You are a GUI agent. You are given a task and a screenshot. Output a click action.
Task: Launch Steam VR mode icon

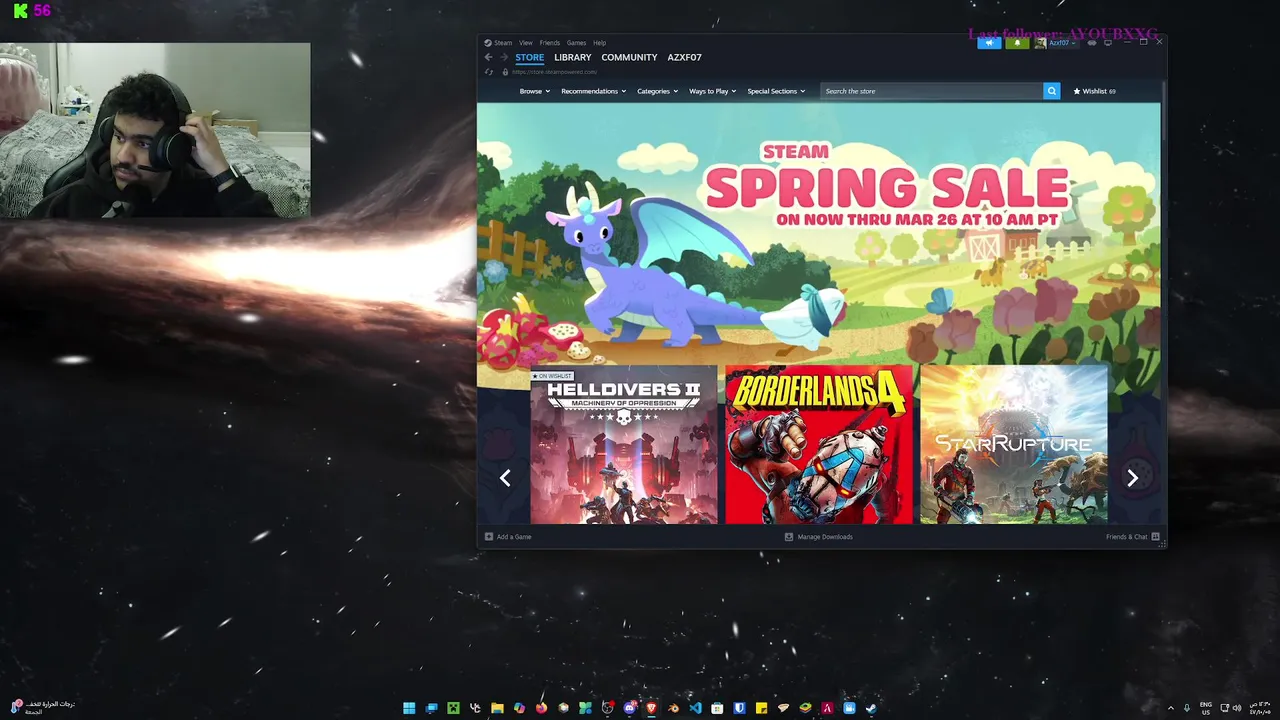tap(1092, 43)
